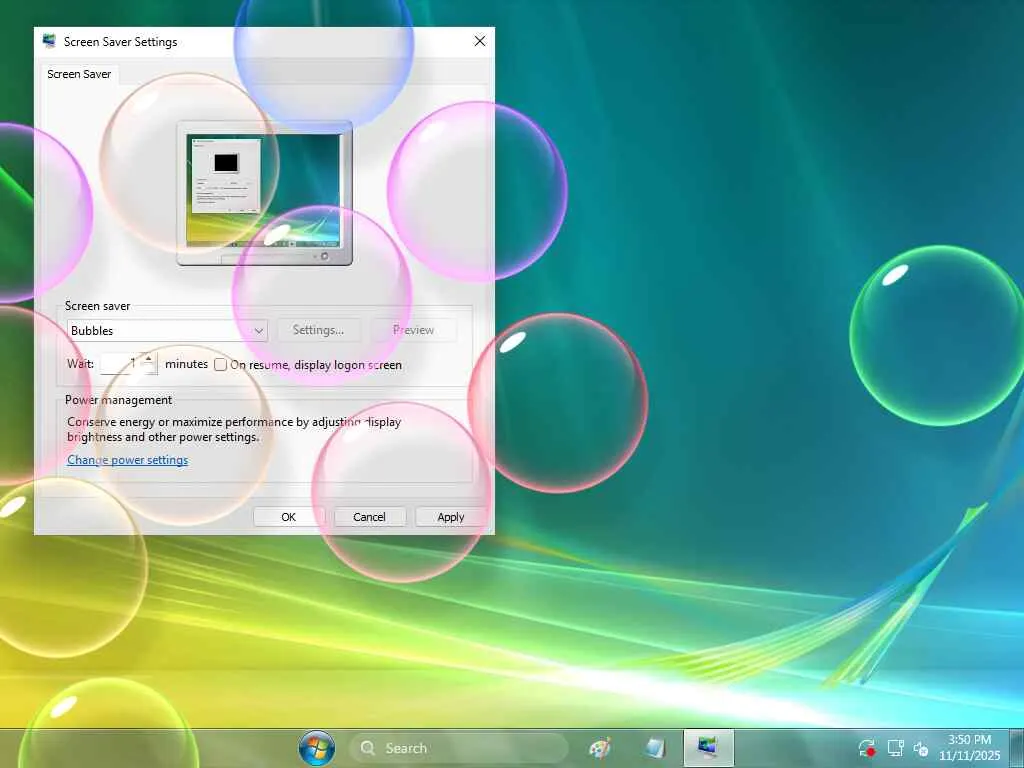Click the monitor preview thumbnail

pyautogui.click(x=264, y=193)
